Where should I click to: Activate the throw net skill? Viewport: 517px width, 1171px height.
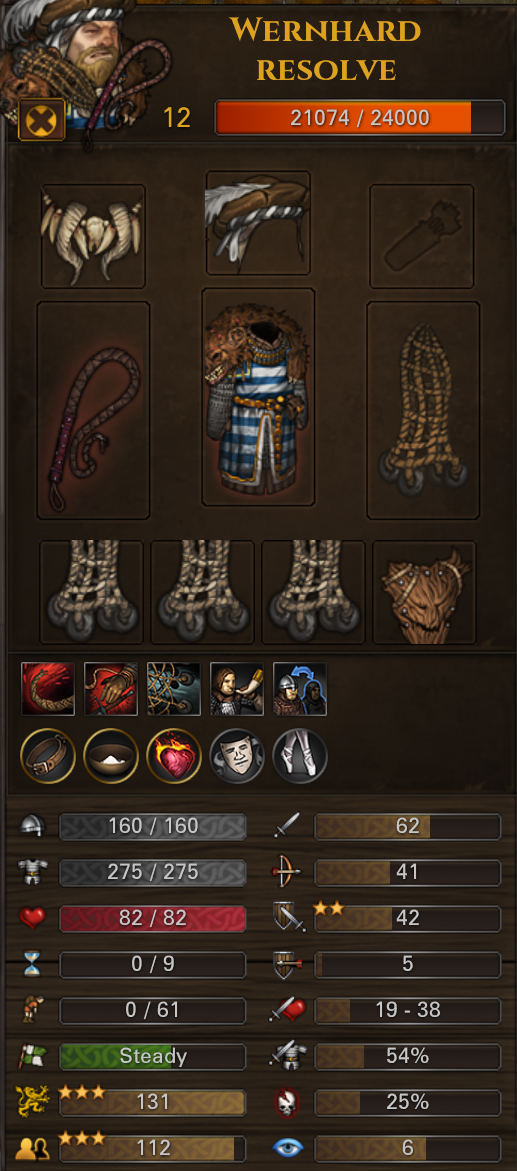coord(173,689)
